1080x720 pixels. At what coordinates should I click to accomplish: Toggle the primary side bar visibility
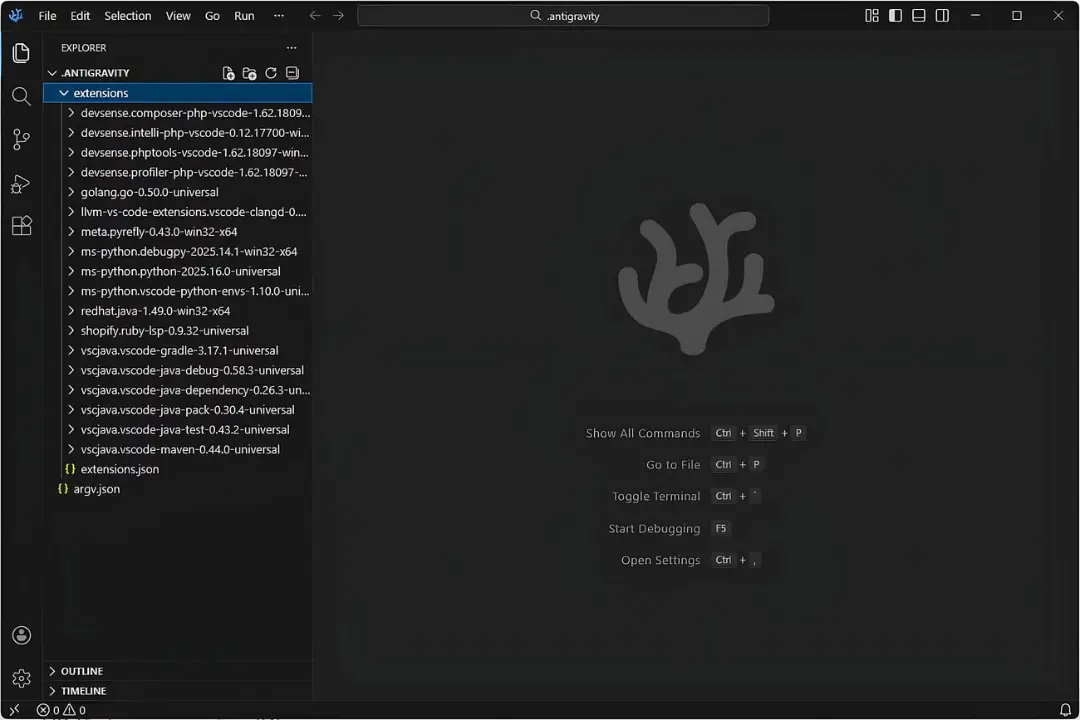[895, 15]
